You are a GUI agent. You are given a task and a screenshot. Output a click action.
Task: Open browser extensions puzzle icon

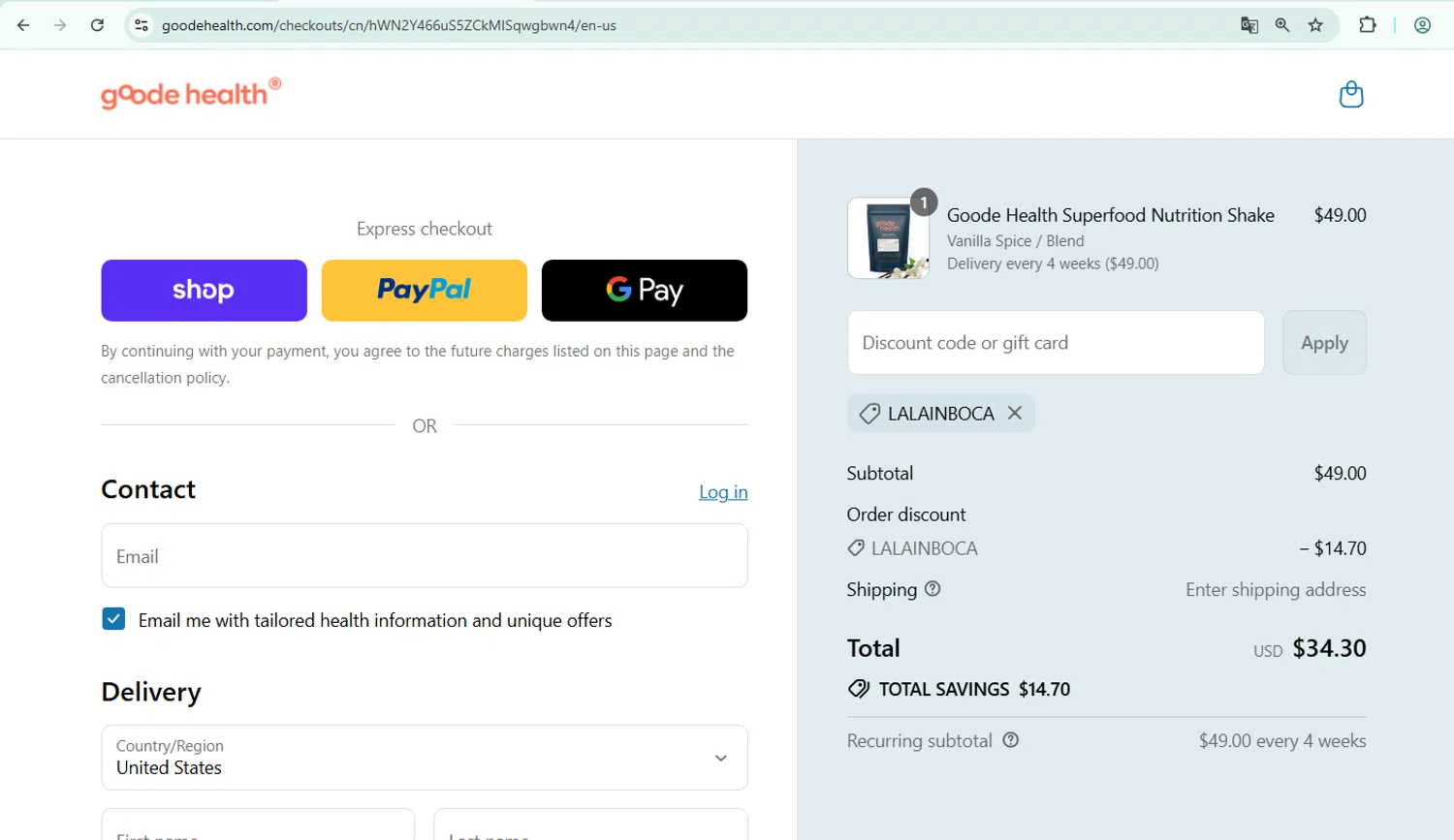1368,25
